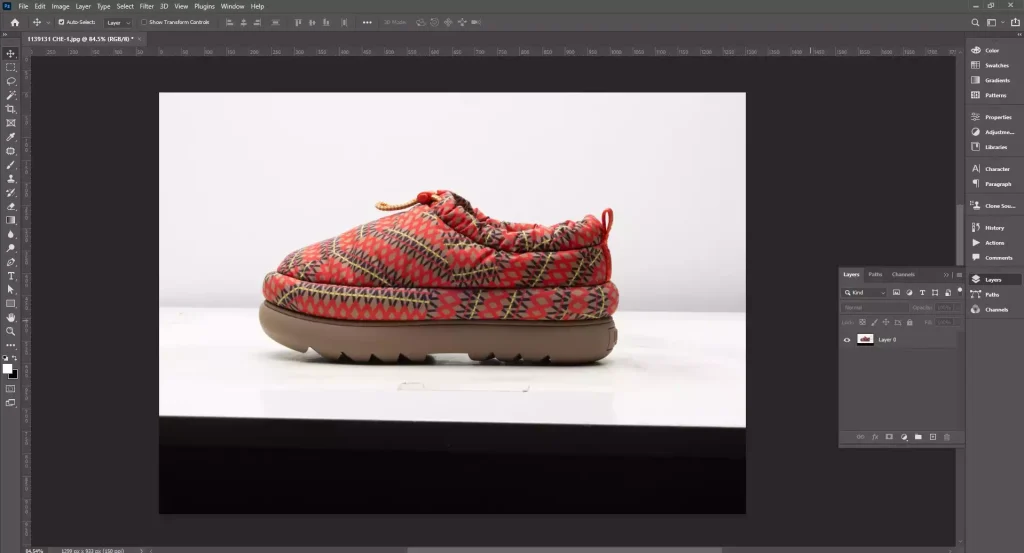Switch to the Channels tab
The width and height of the screenshot is (1024, 553).
coord(902,274)
